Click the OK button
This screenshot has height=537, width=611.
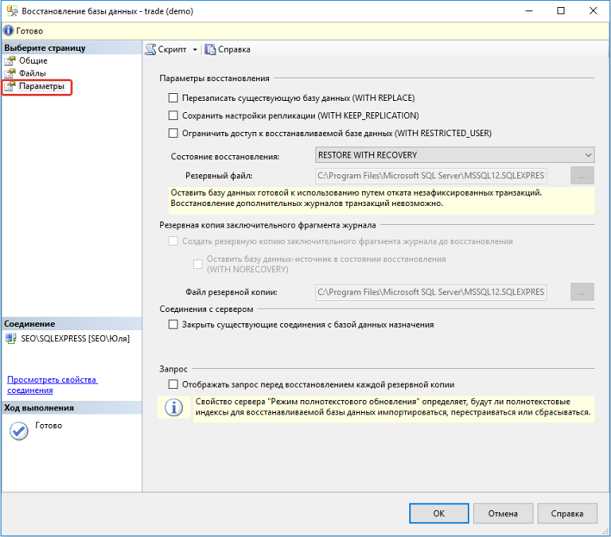[439, 513]
